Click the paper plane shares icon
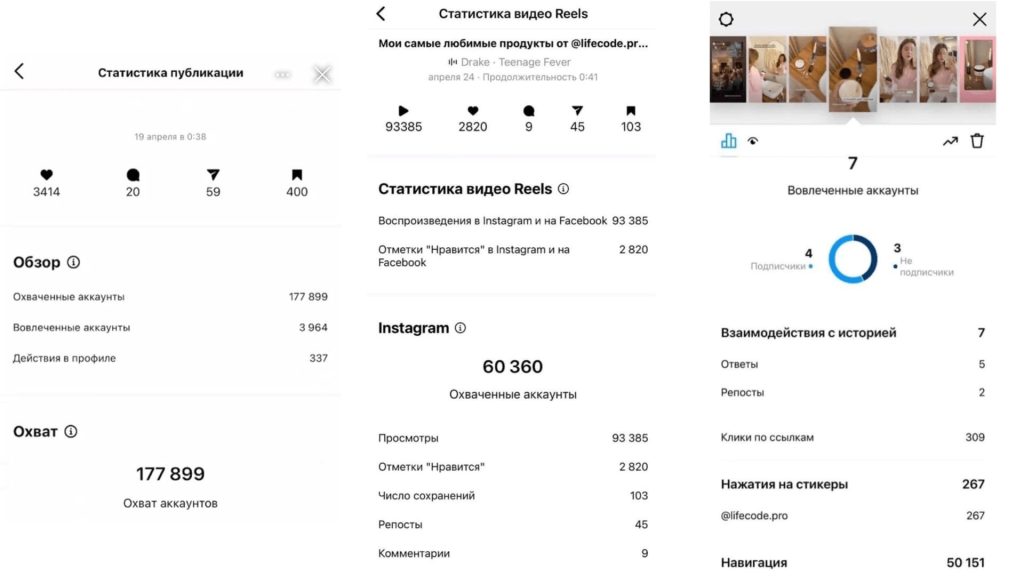Image resolution: width=1024 pixels, height=576 pixels. (580, 111)
